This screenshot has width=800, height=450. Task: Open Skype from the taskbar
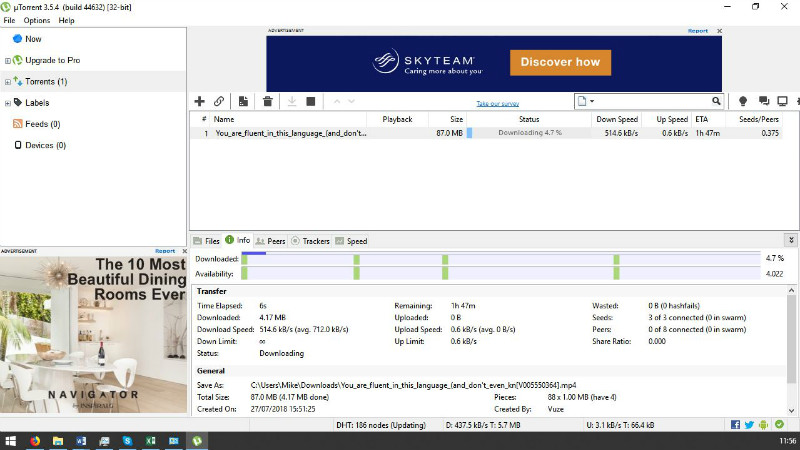pyautogui.click(x=128, y=441)
